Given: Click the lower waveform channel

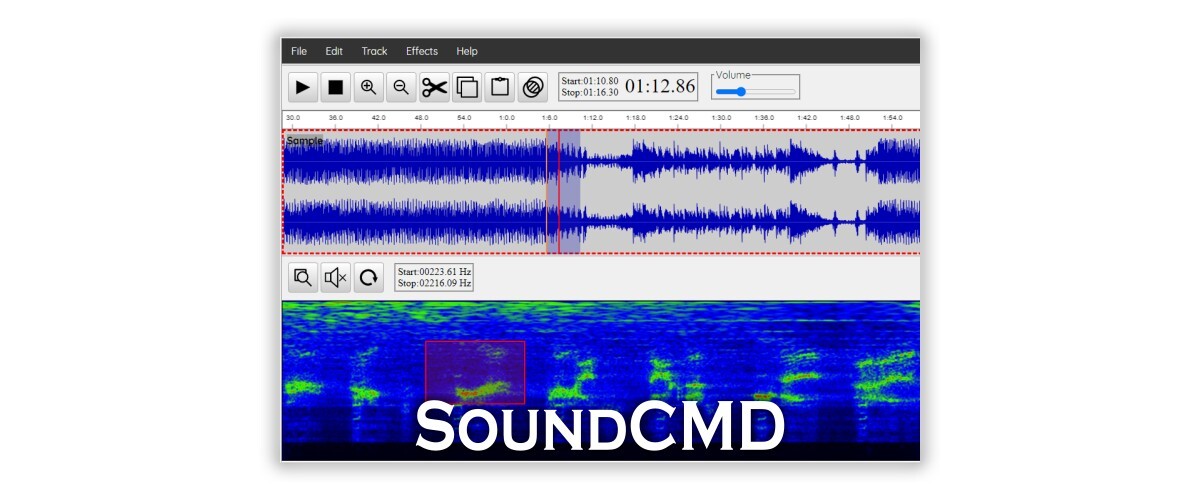Looking at the screenshot, I should click(602, 223).
